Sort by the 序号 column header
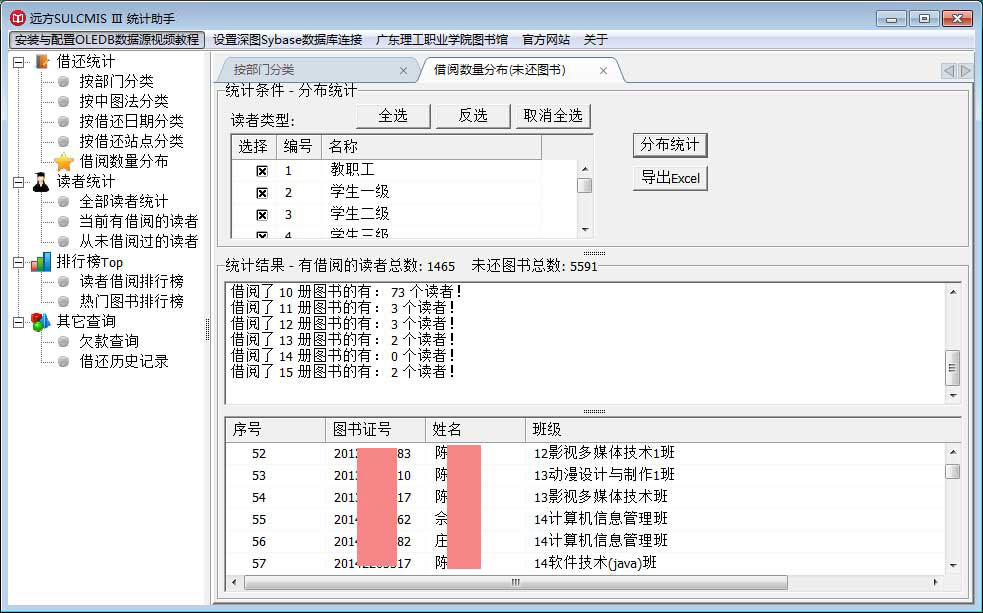Viewport: 983px width, 613px height. (275, 429)
